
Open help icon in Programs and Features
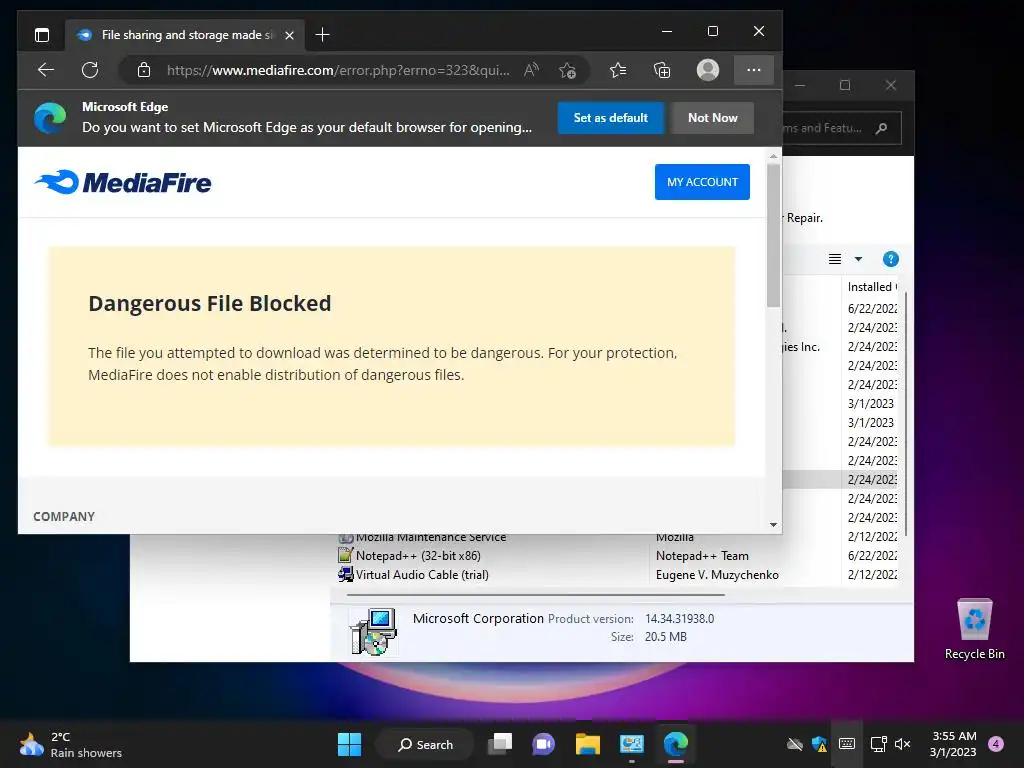tap(891, 259)
